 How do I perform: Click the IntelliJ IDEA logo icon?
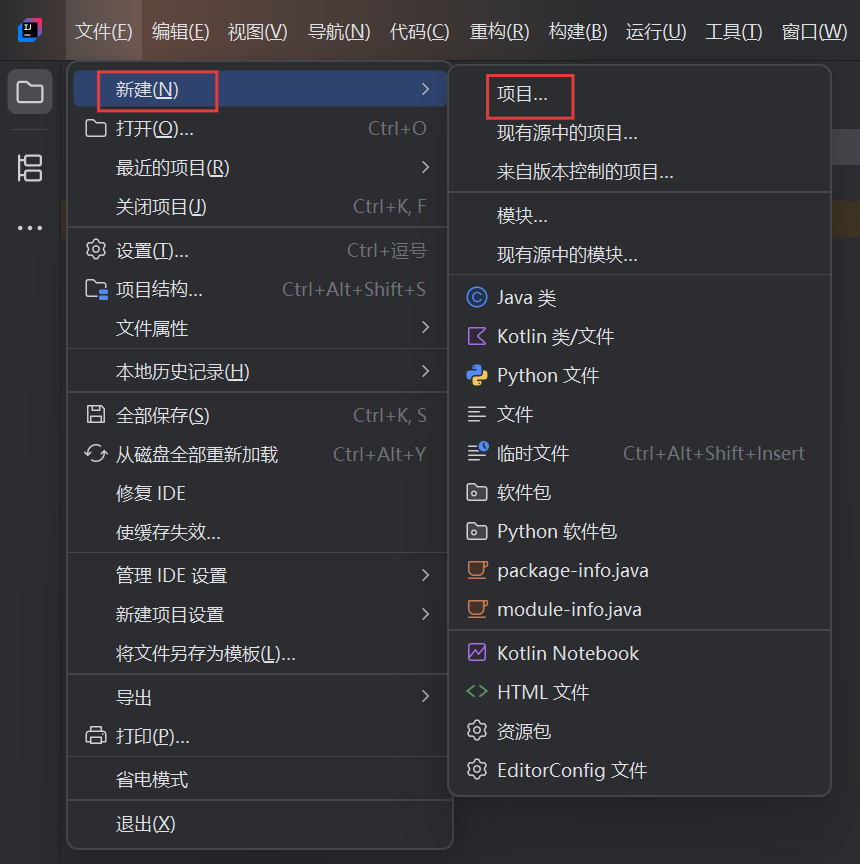[30, 30]
